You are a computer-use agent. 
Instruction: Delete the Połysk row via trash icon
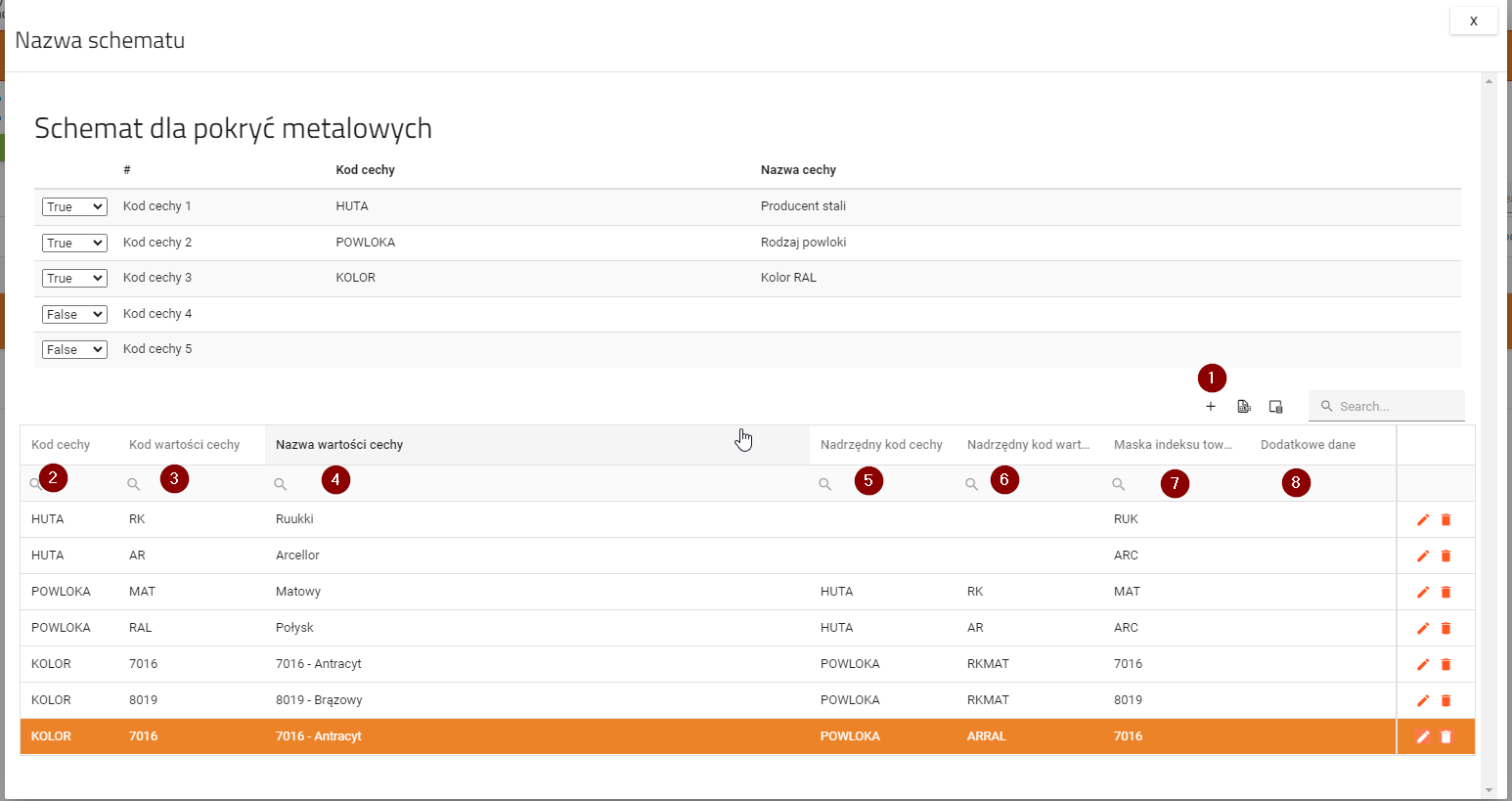pyautogui.click(x=1445, y=628)
